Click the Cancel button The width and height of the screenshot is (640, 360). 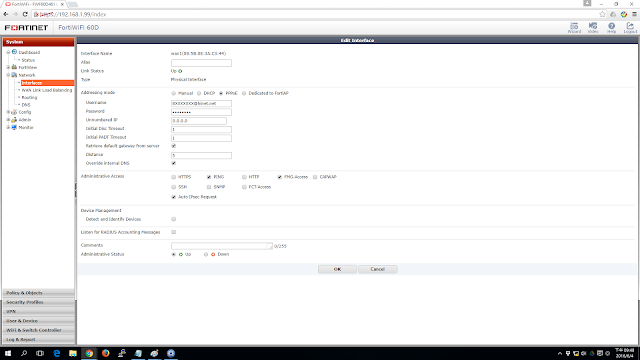[378, 269]
